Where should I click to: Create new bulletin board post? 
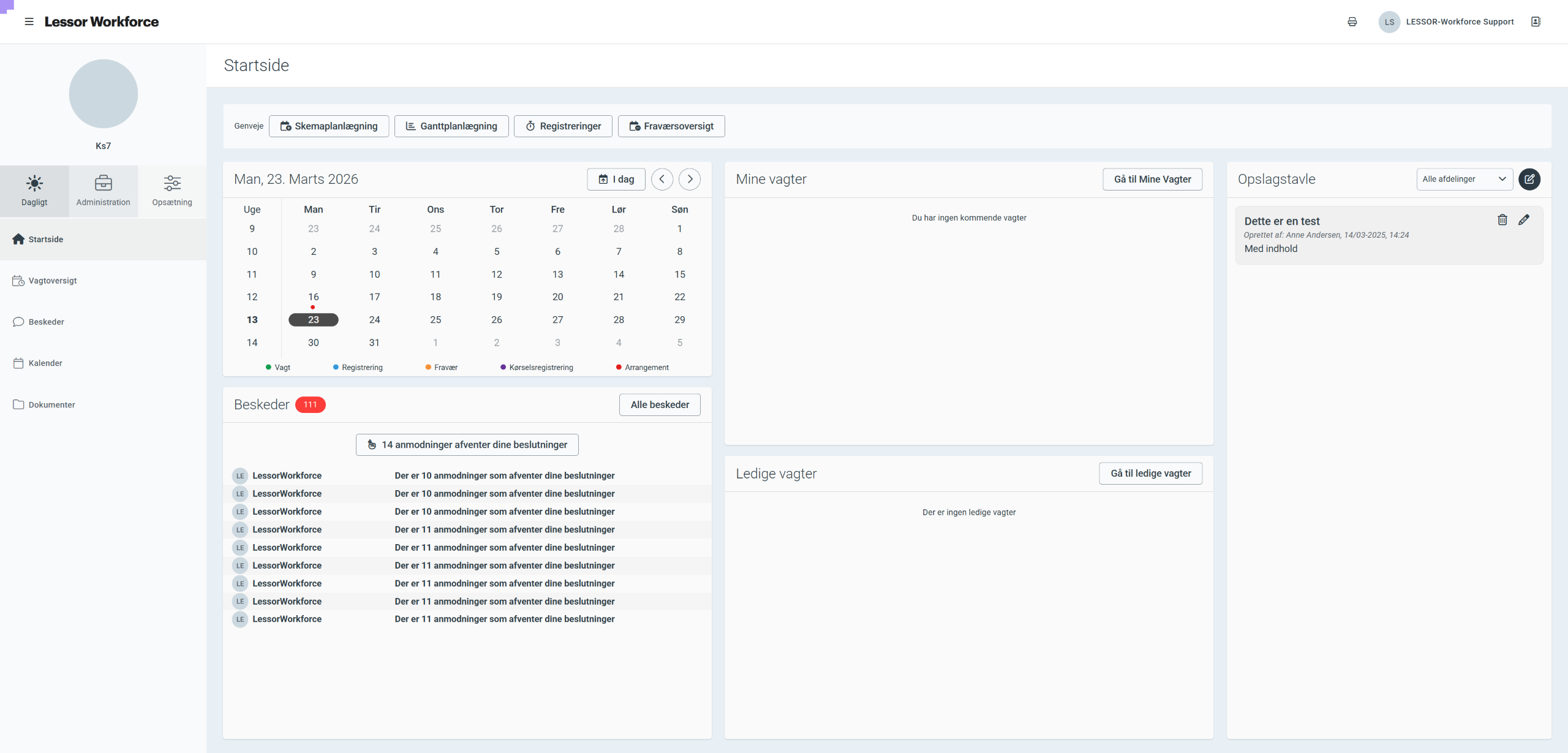tap(1529, 179)
